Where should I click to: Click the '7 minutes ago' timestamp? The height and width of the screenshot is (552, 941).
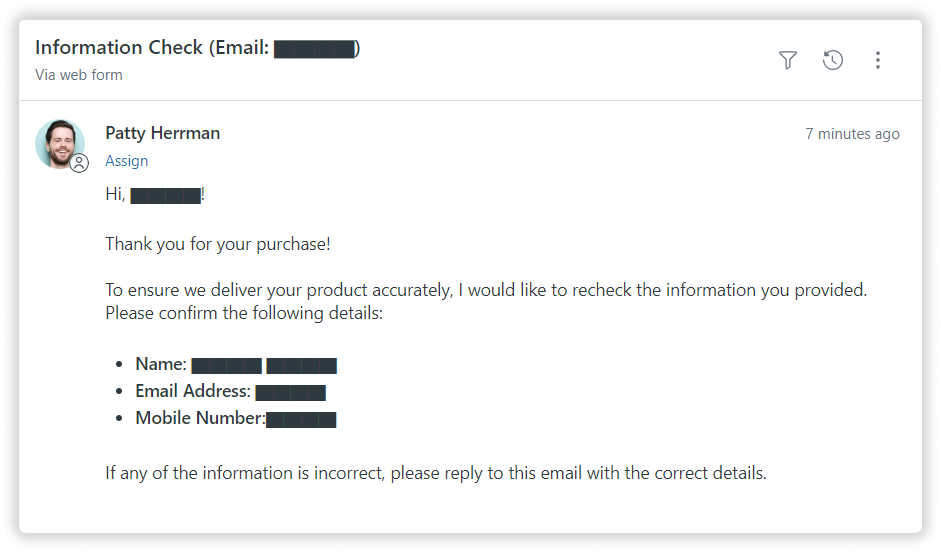852,134
